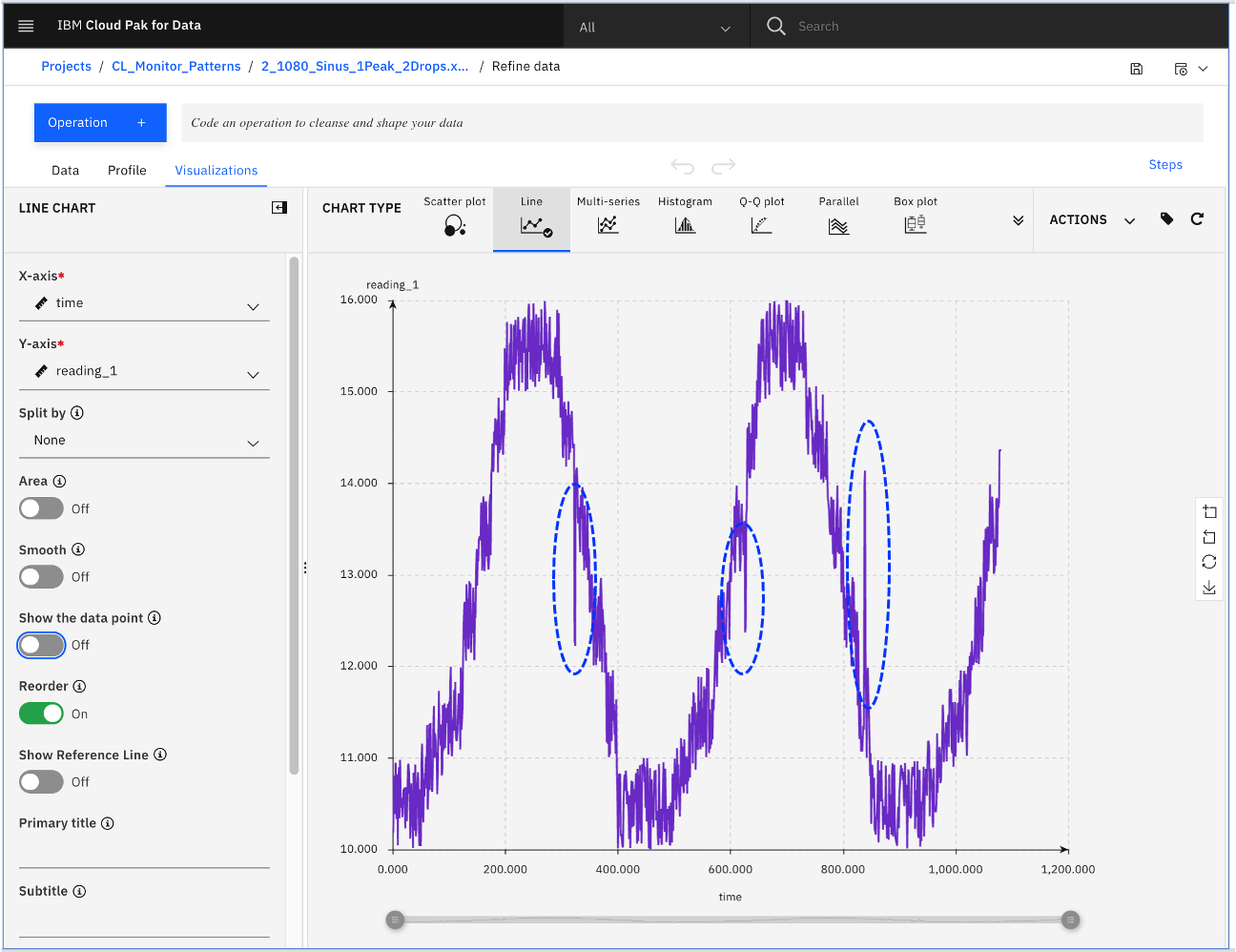Click the panel resize handle dots
The width and height of the screenshot is (1236, 952).
pos(305,568)
